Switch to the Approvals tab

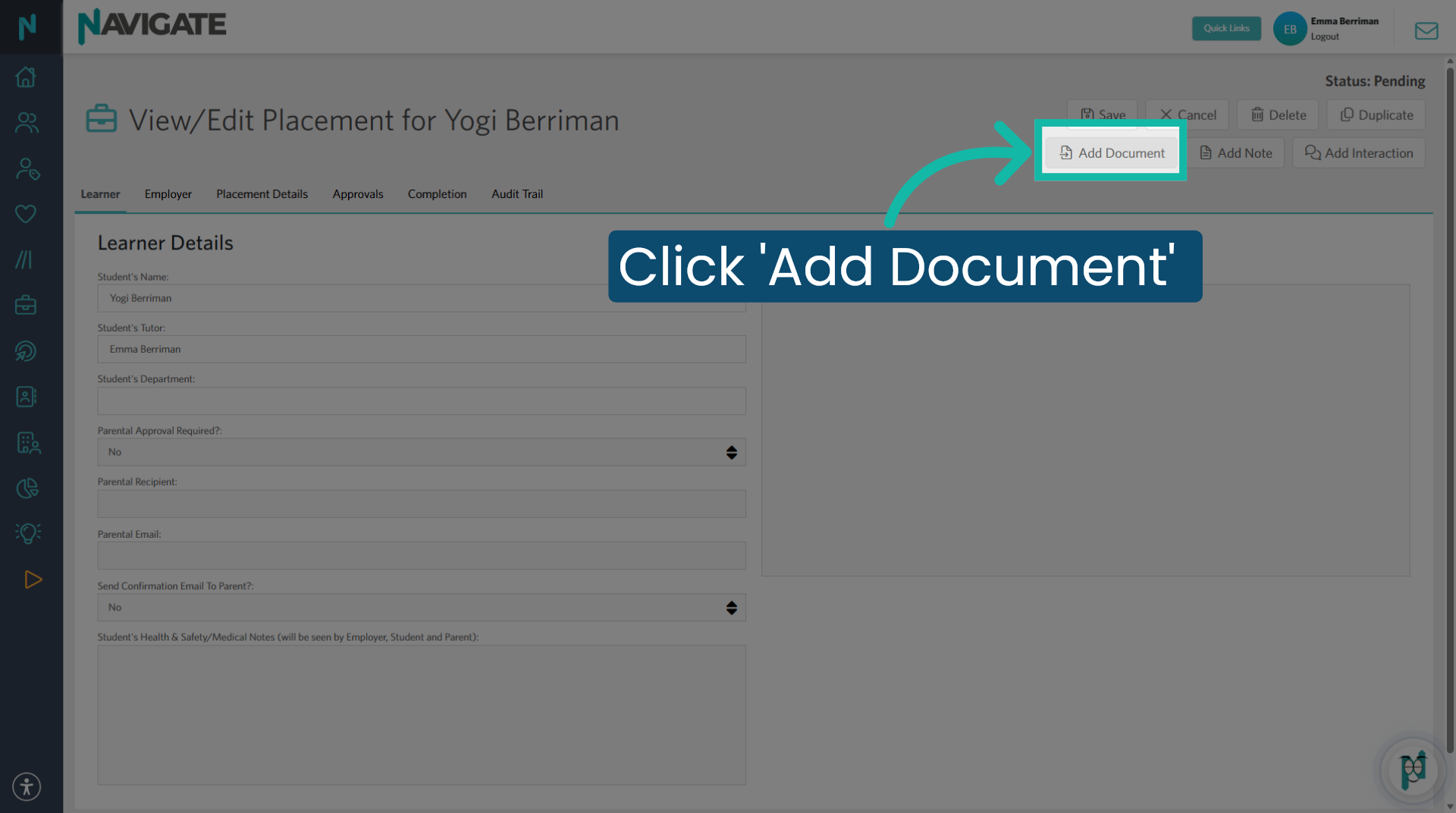click(x=358, y=194)
